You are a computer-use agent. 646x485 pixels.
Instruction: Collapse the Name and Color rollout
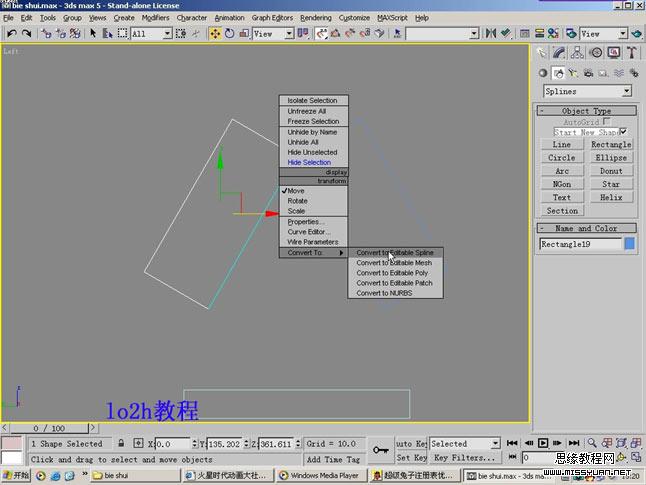pos(587,228)
